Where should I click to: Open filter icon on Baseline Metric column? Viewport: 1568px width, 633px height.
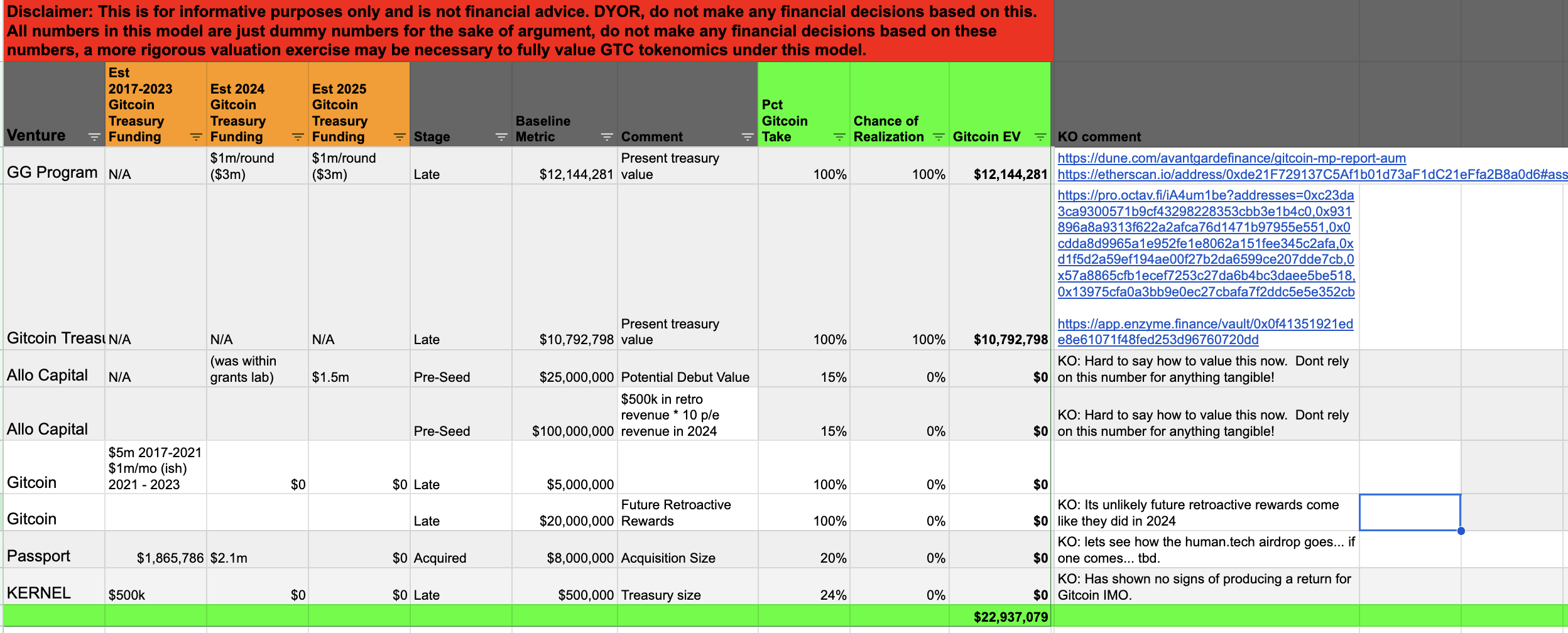[607, 137]
